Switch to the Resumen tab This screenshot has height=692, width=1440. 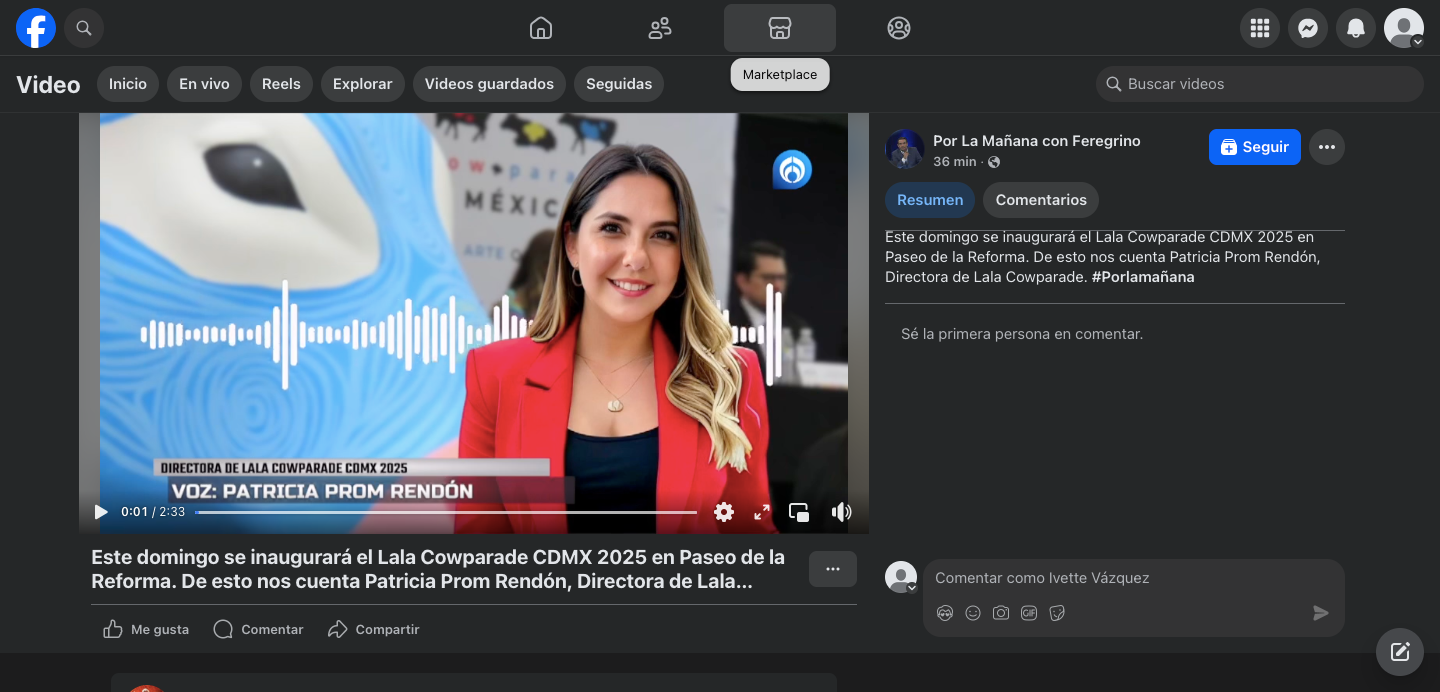[x=930, y=200]
